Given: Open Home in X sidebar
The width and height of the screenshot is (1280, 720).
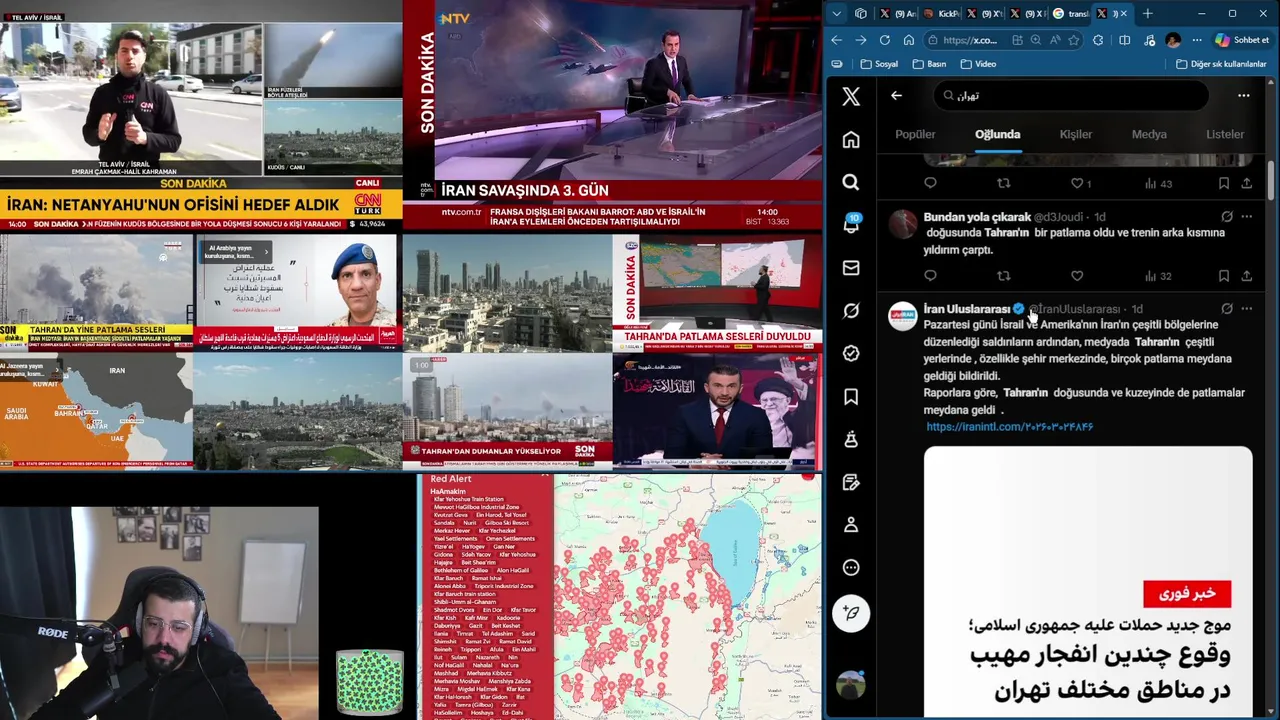Looking at the screenshot, I should (851, 140).
